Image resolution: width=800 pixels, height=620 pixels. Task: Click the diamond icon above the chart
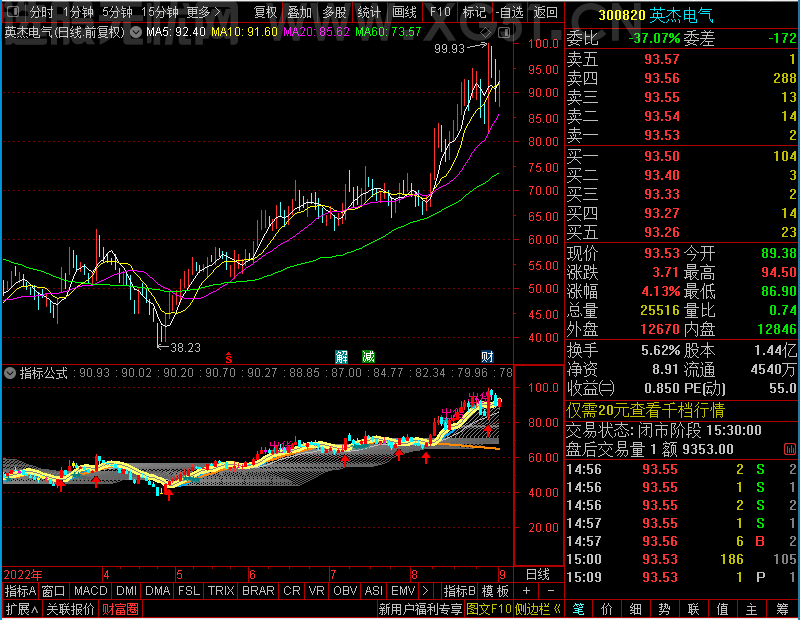point(486,32)
